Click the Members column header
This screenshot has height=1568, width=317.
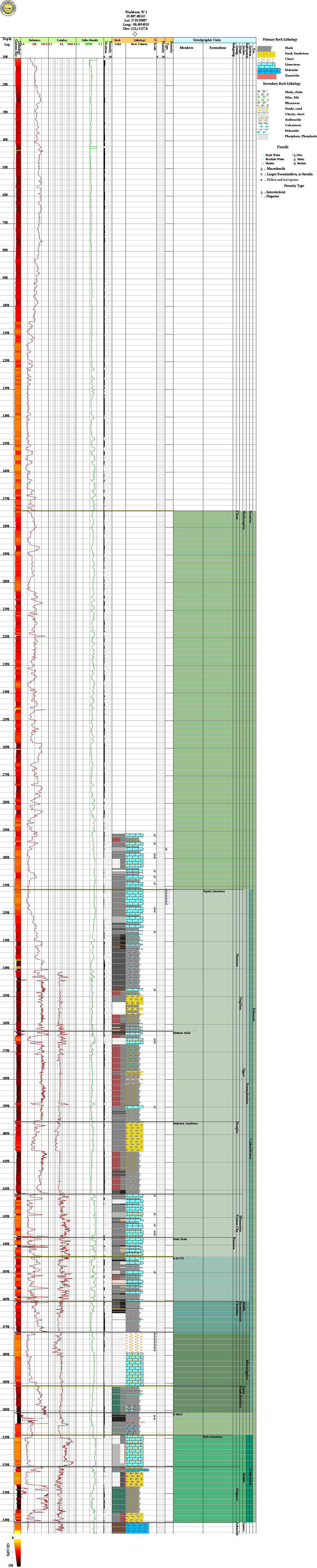186,47
